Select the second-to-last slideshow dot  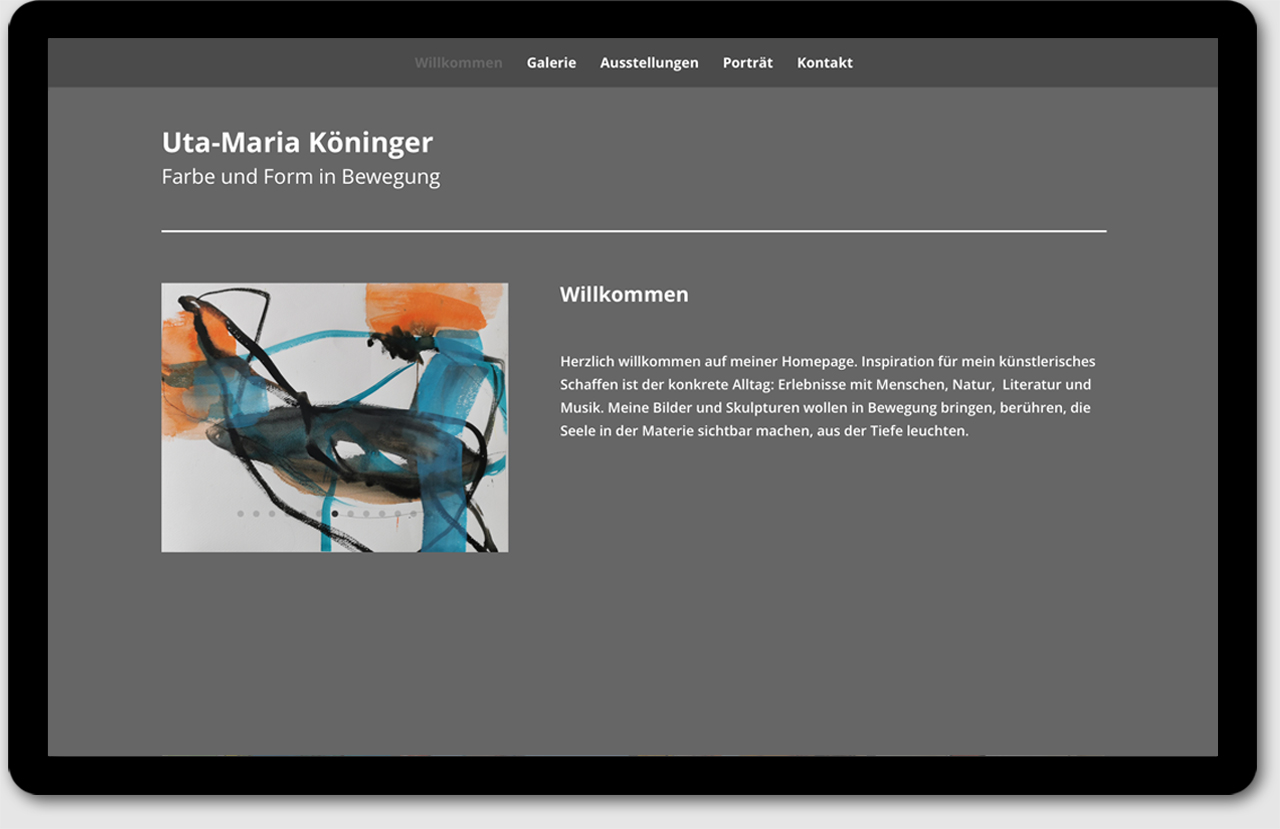(397, 514)
